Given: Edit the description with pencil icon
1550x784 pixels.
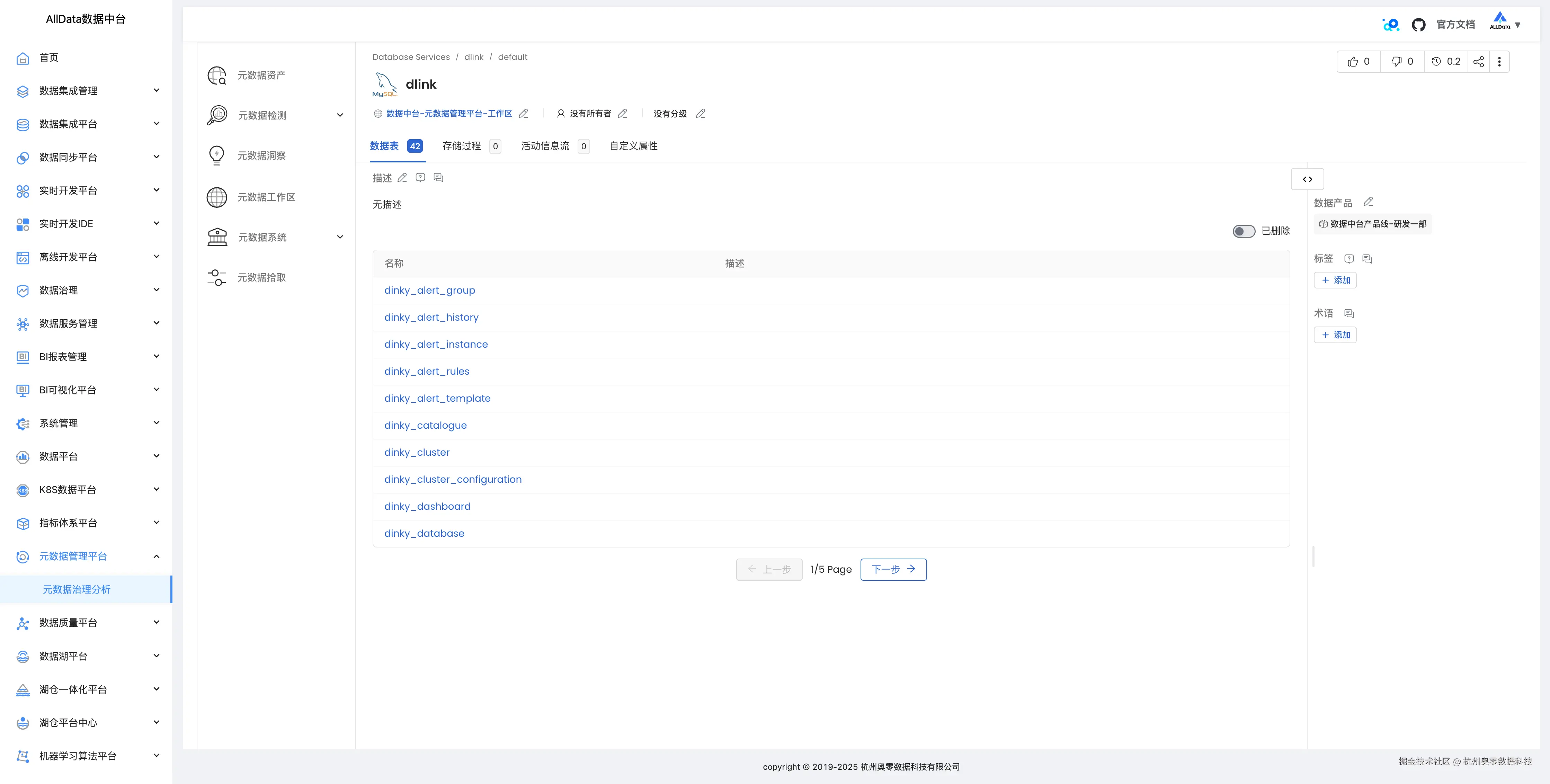Looking at the screenshot, I should pos(402,178).
